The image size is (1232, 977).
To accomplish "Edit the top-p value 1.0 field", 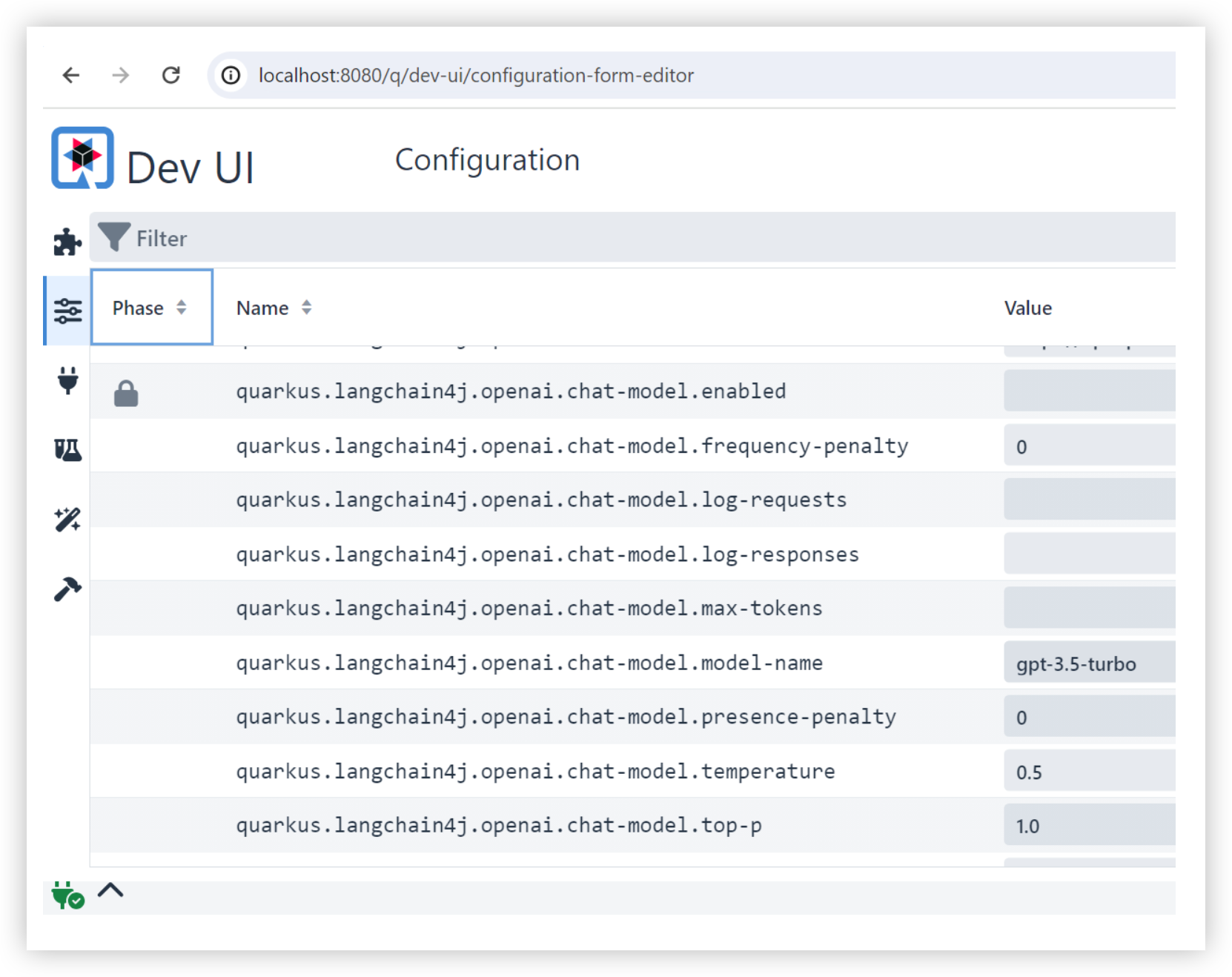I will click(x=1090, y=825).
